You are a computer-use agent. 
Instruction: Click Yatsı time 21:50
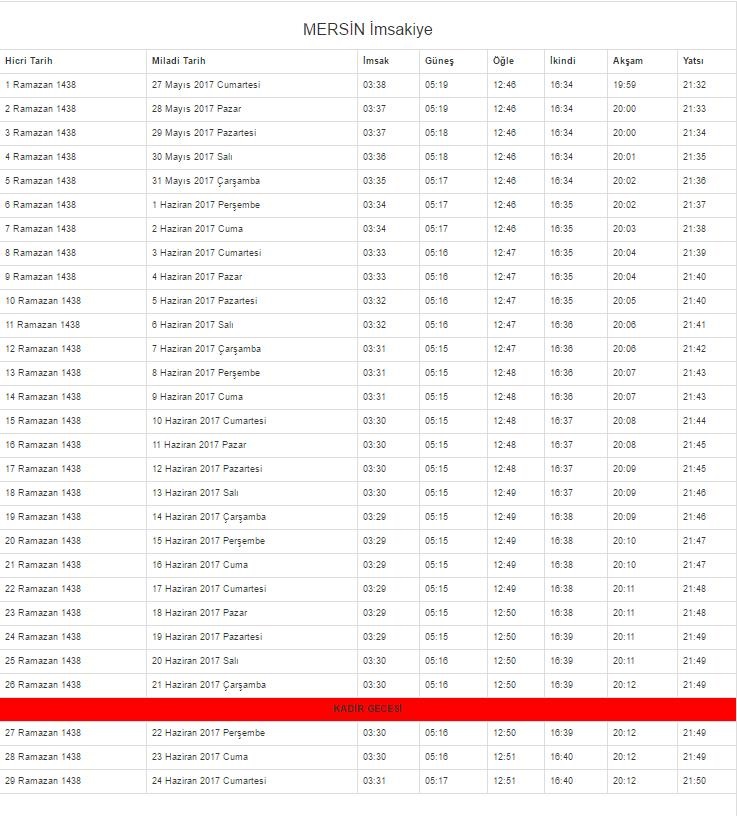pos(694,780)
